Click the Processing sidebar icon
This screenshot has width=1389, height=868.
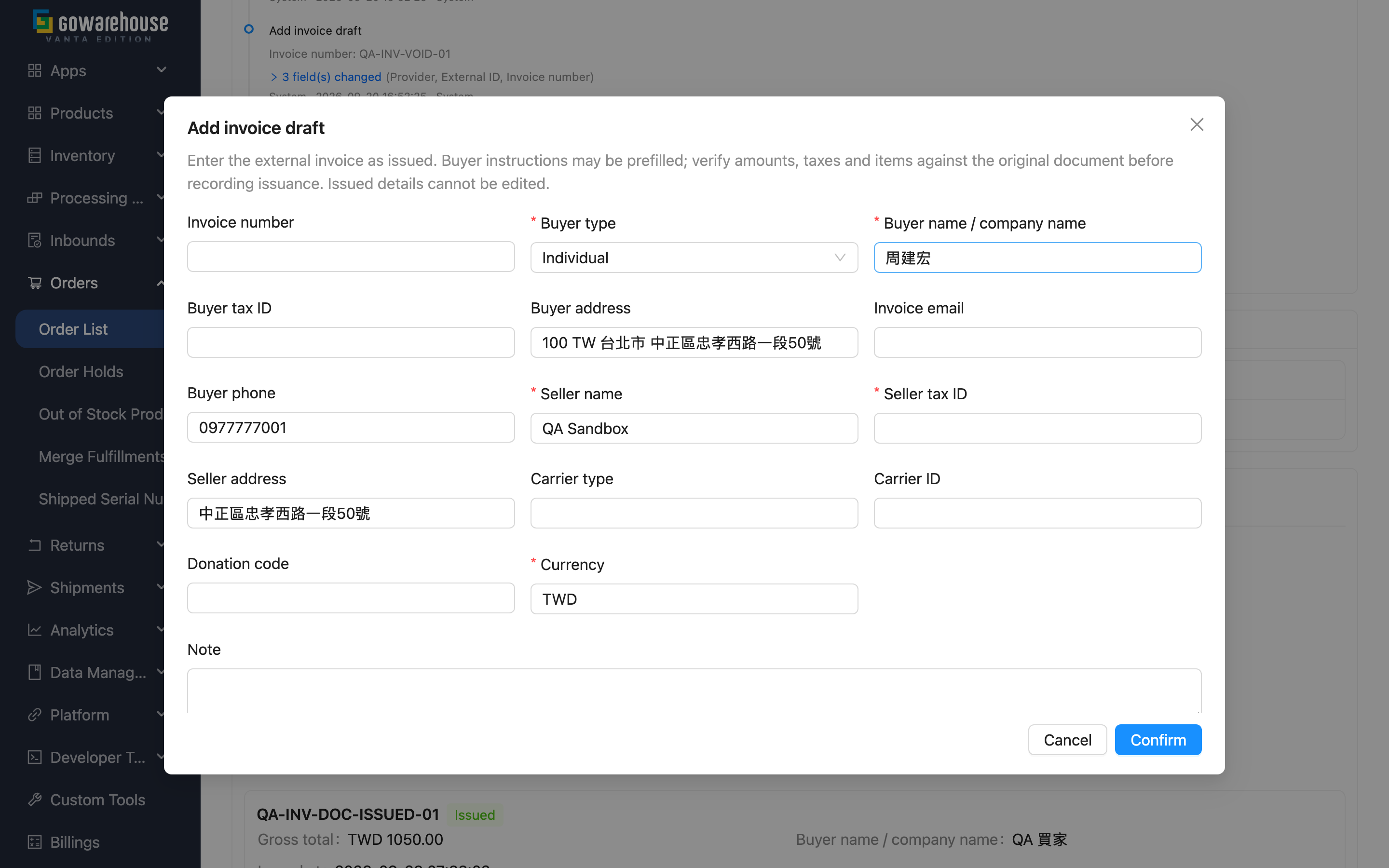pyautogui.click(x=34, y=198)
